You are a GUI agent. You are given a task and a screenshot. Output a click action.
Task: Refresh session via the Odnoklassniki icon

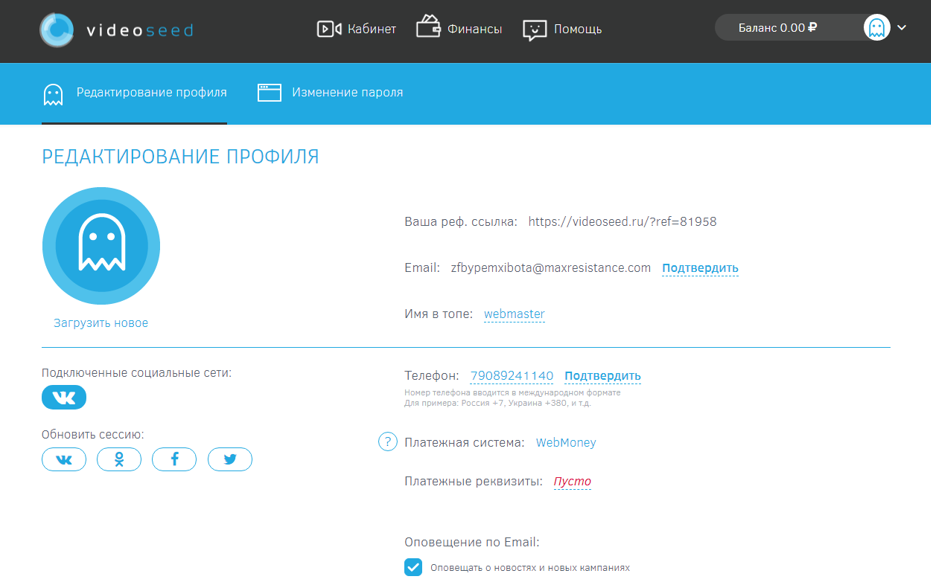(119, 459)
